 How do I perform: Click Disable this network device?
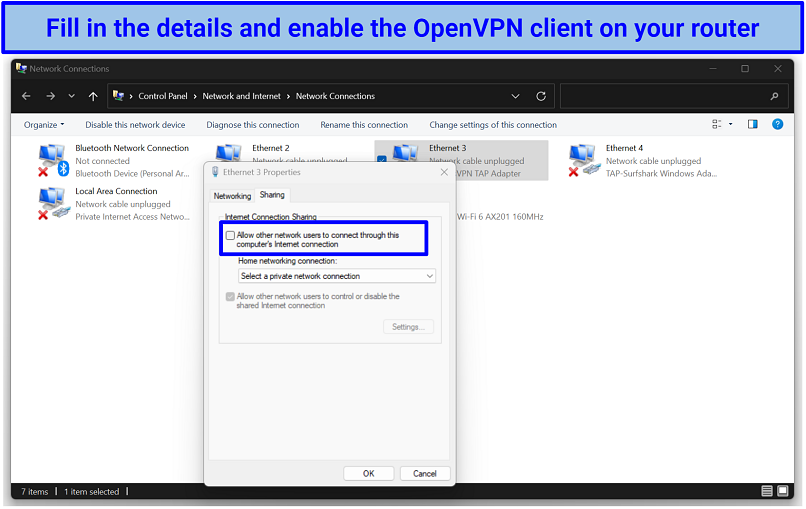point(135,125)
